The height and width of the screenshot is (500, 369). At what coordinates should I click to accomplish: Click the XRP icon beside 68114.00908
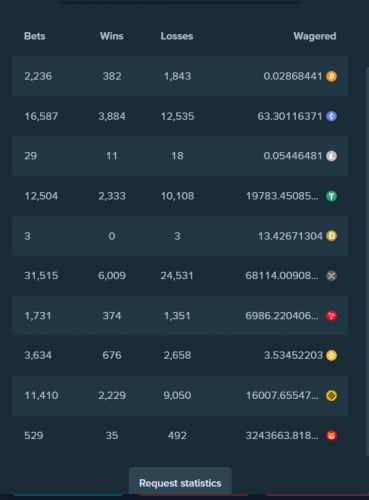331,276
